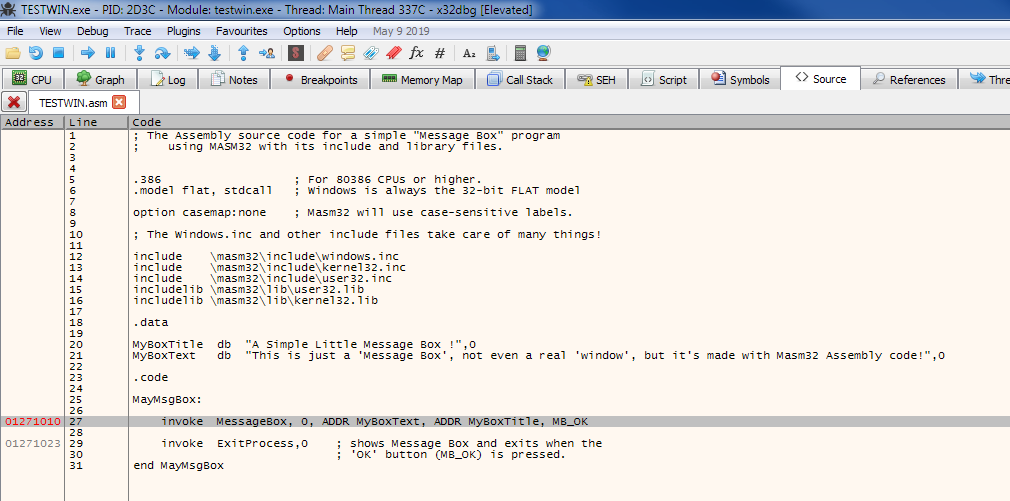Click the Address column header
The image size is (1010, 501).
coord(32,122)
